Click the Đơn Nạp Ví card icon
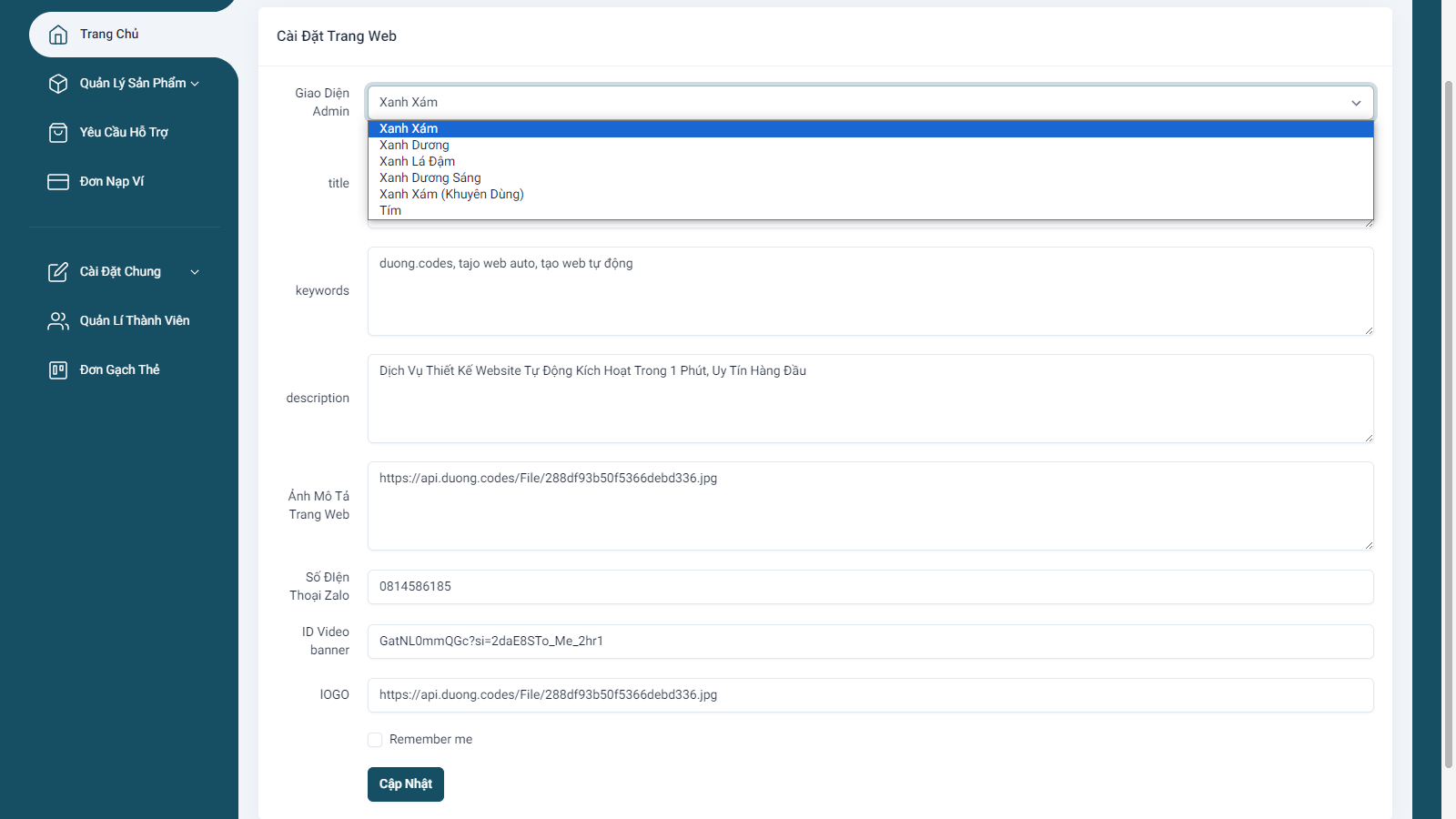1456x819 pixels. coord(58,182)
